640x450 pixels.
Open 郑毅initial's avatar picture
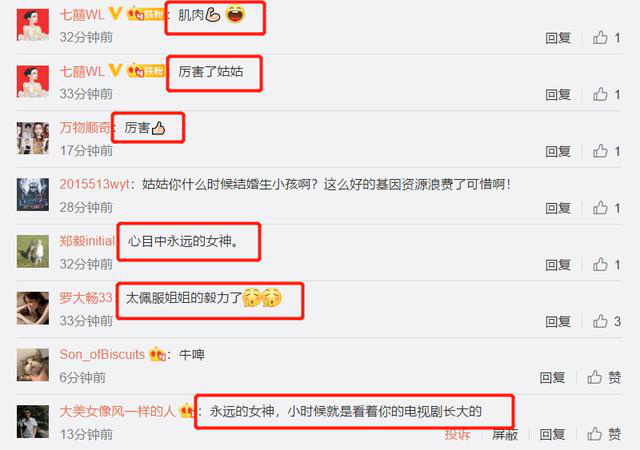pyautogui.click(x=33, y=252)
